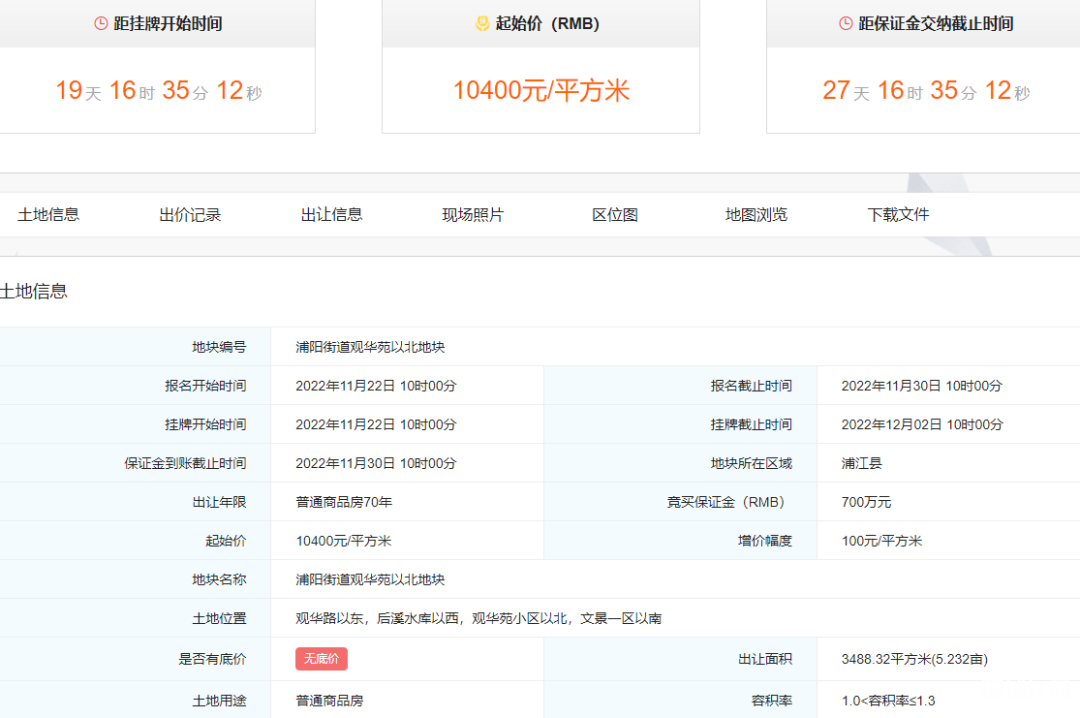Click the 土地位置 row label

click(219, 618)
